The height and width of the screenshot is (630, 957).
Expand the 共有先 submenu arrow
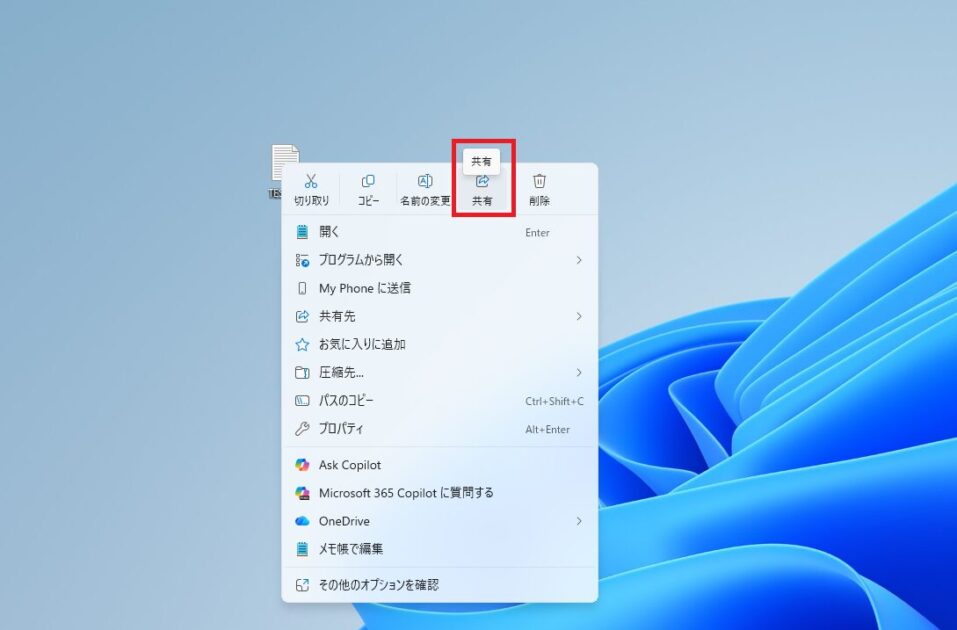[580, 316]
